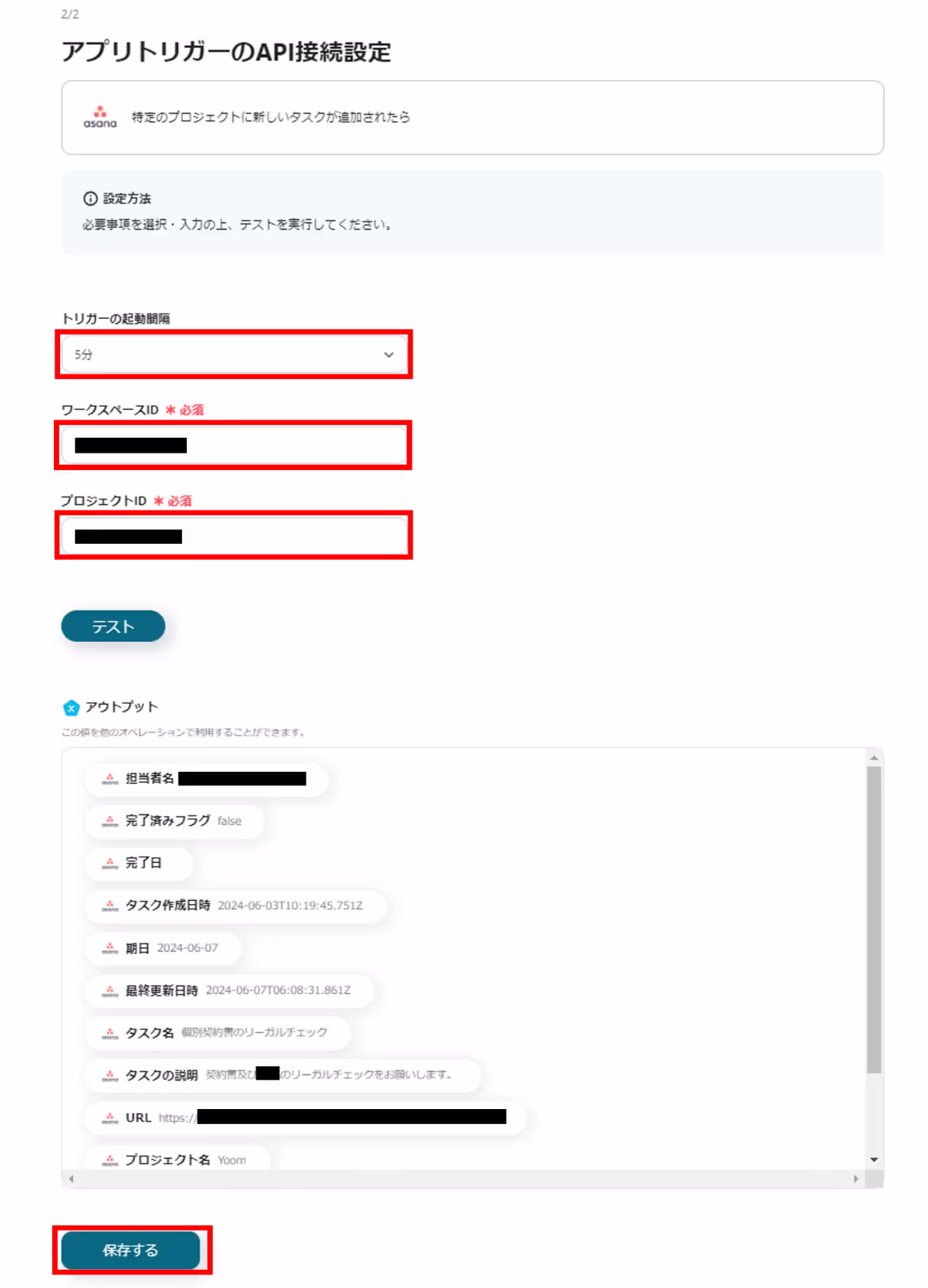
Task: Click the Asana icon on the 担当者名 chip
Action: coord(110,779)
